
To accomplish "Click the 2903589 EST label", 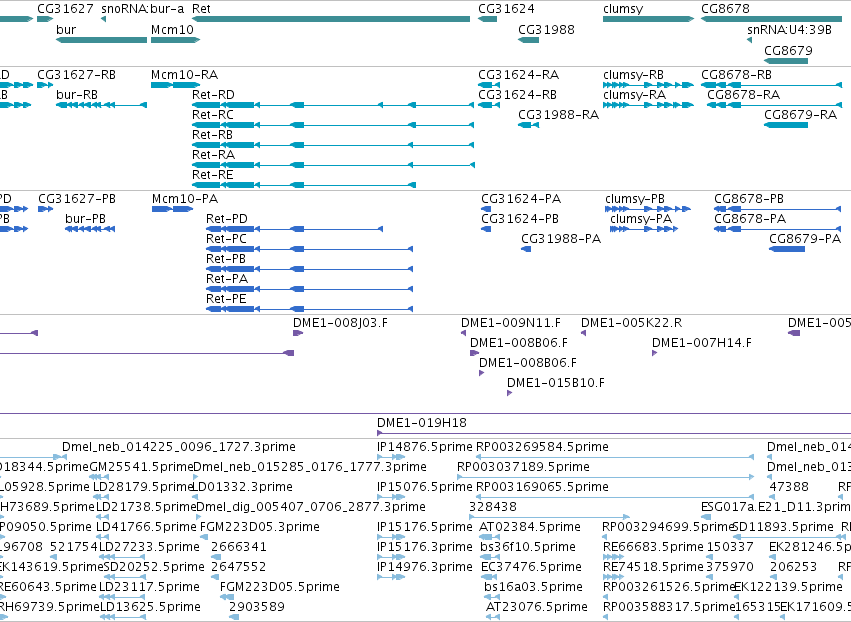I will coord(257,607).
